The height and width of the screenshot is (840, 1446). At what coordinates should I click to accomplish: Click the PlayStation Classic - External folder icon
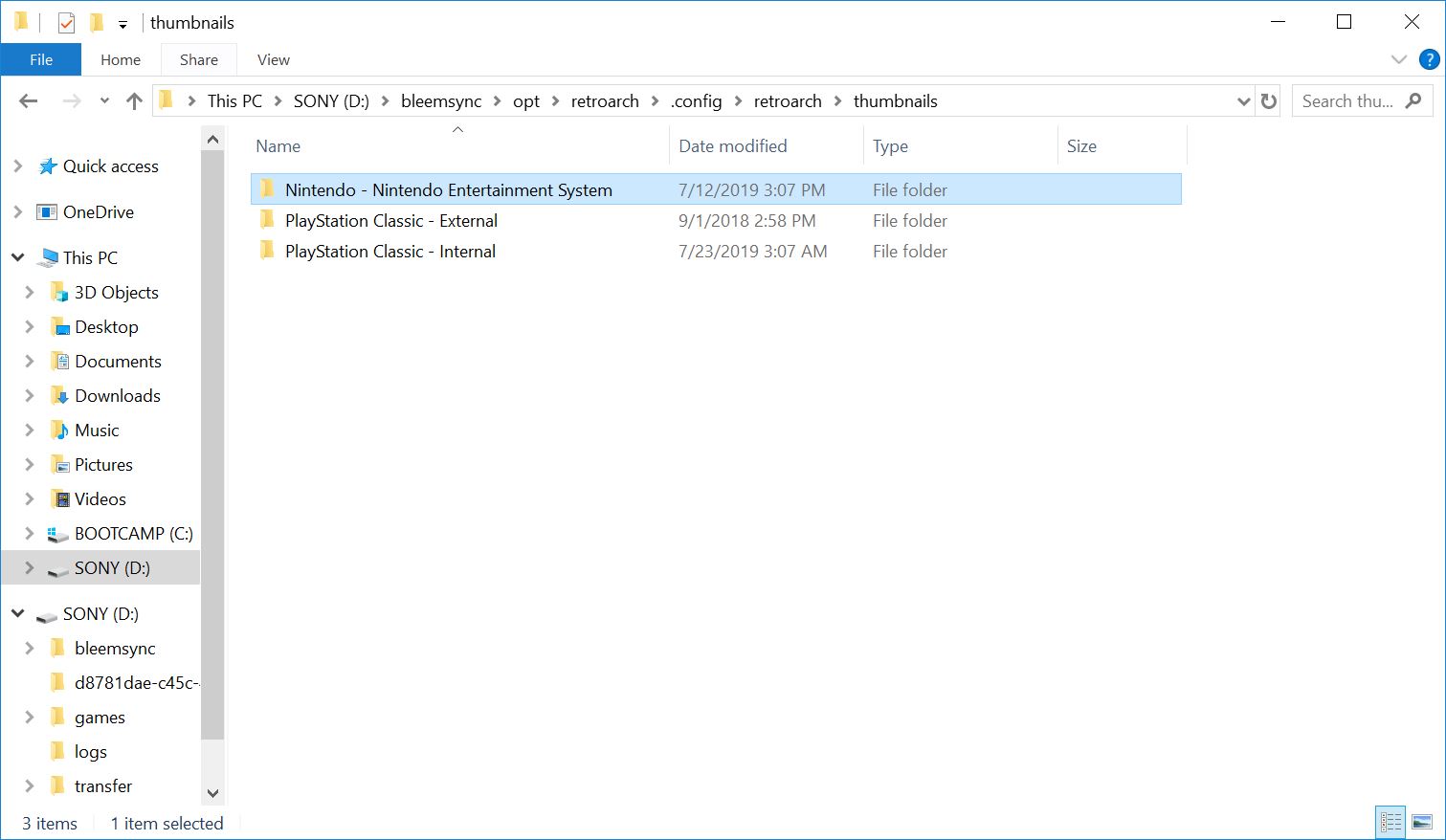click(x=267, y=220)
